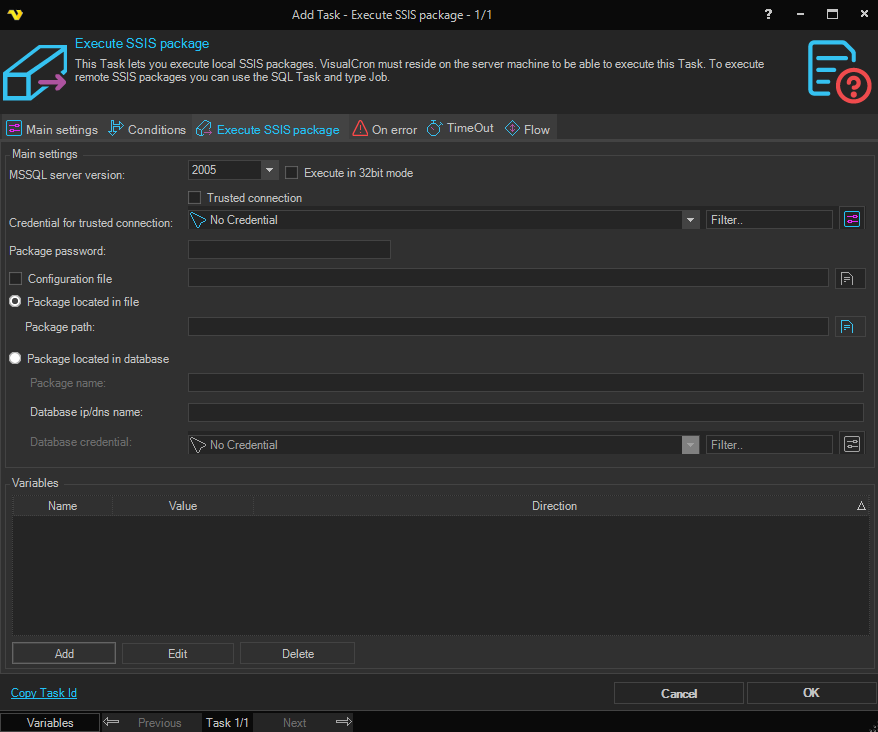Expand MSSQL server version dropdown
This screenshot has width=878, height=732.
pyautogui.click(x=269, y=171)
